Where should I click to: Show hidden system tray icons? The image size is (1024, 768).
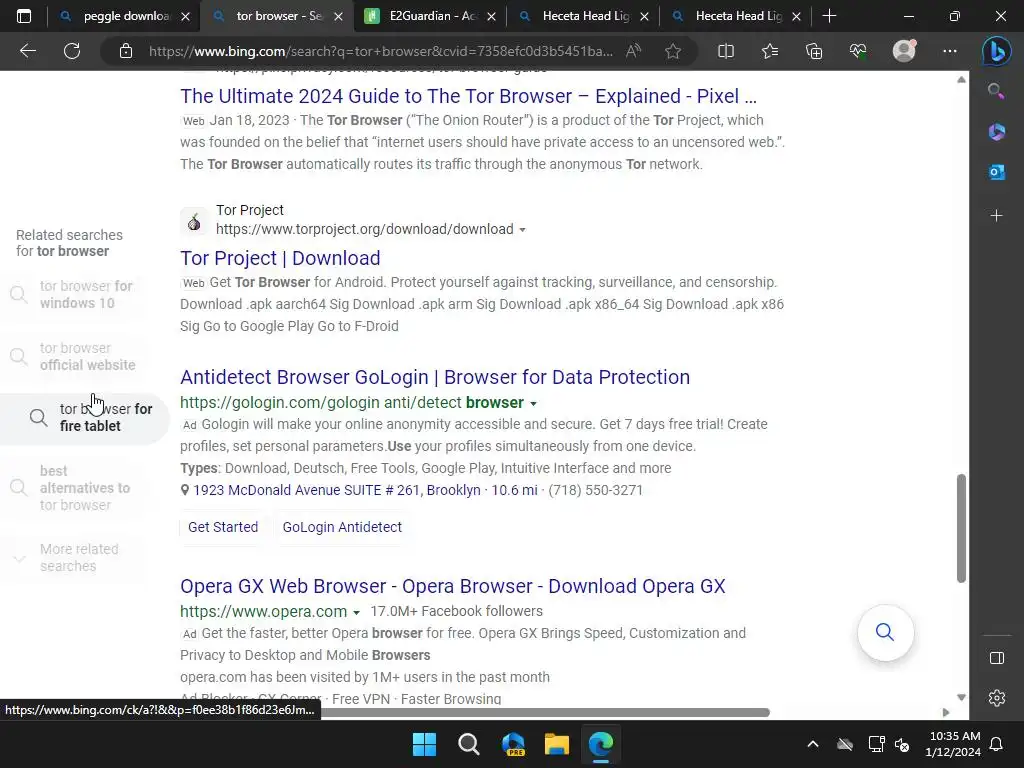(812, 744)
